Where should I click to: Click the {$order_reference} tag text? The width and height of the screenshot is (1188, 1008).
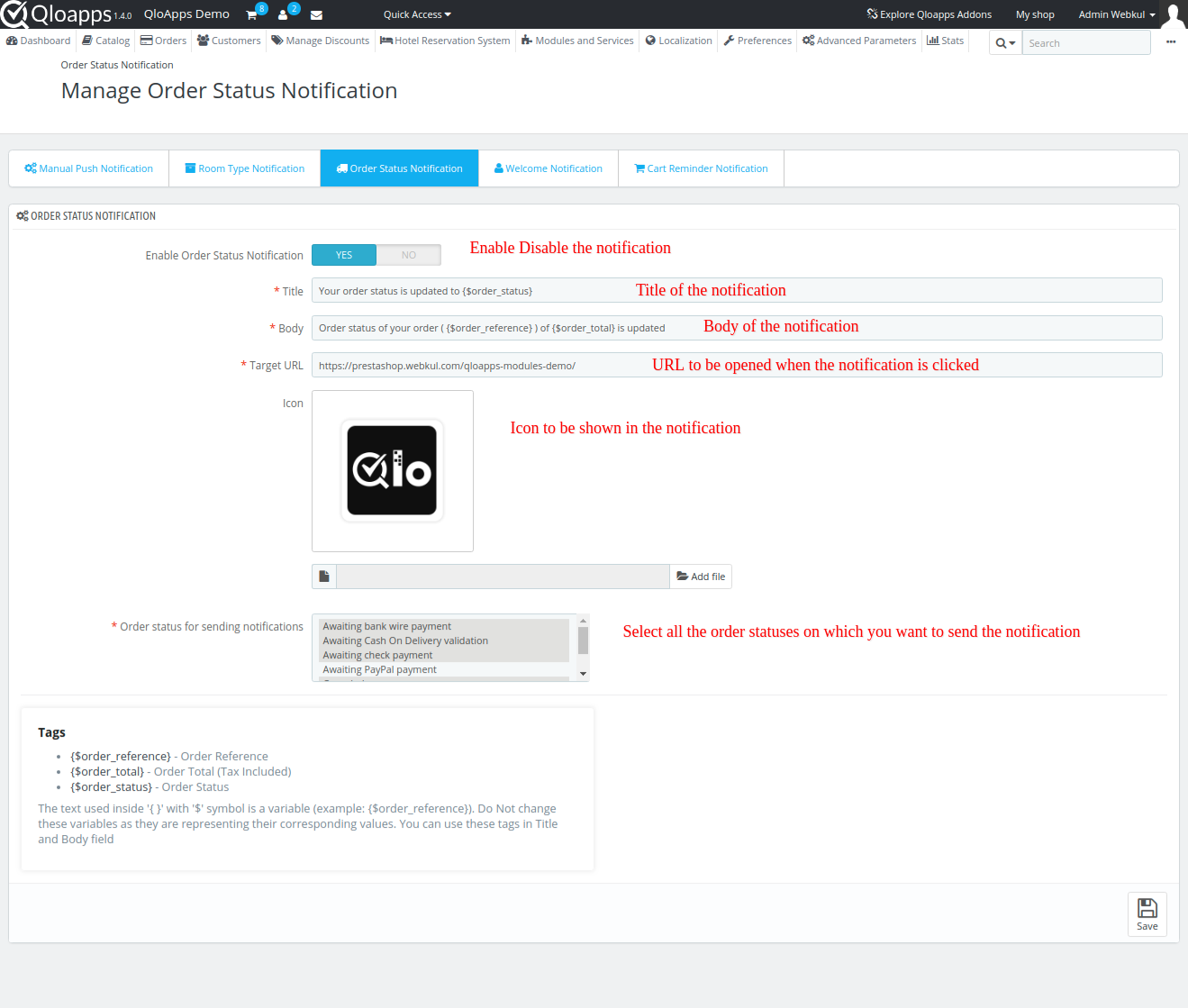(x=121, y=757)
